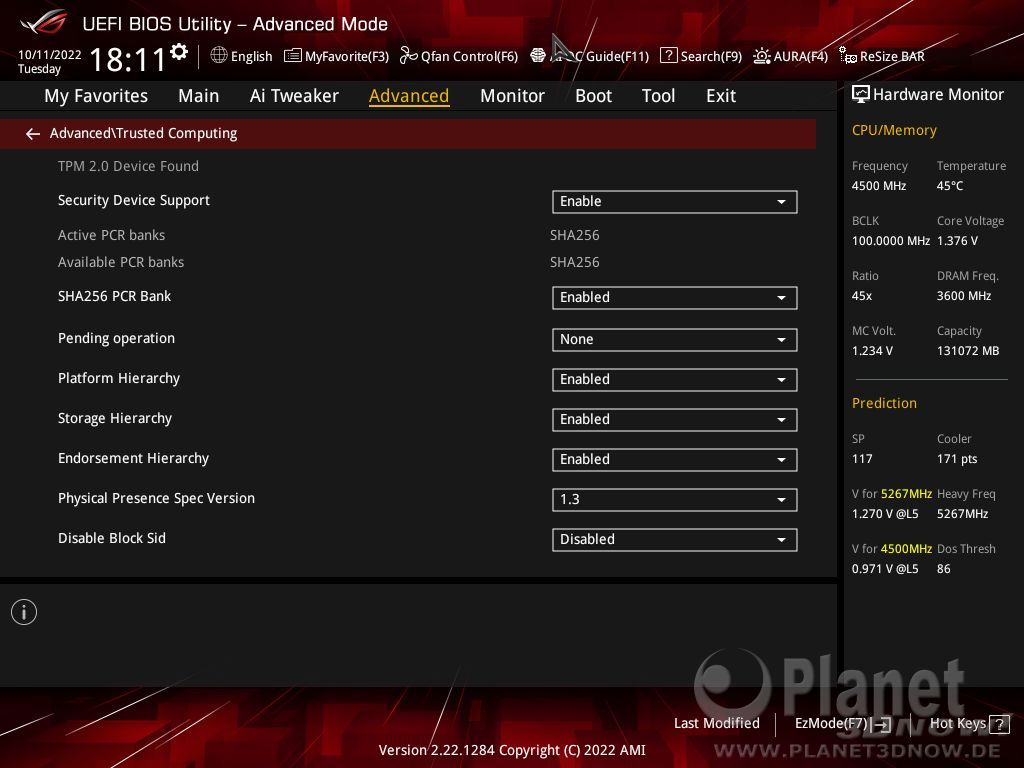This screenshot has height=768, width=1024.
Task: Open the SHA256 PCR Bank dropdown
Action: pos(675,298)
